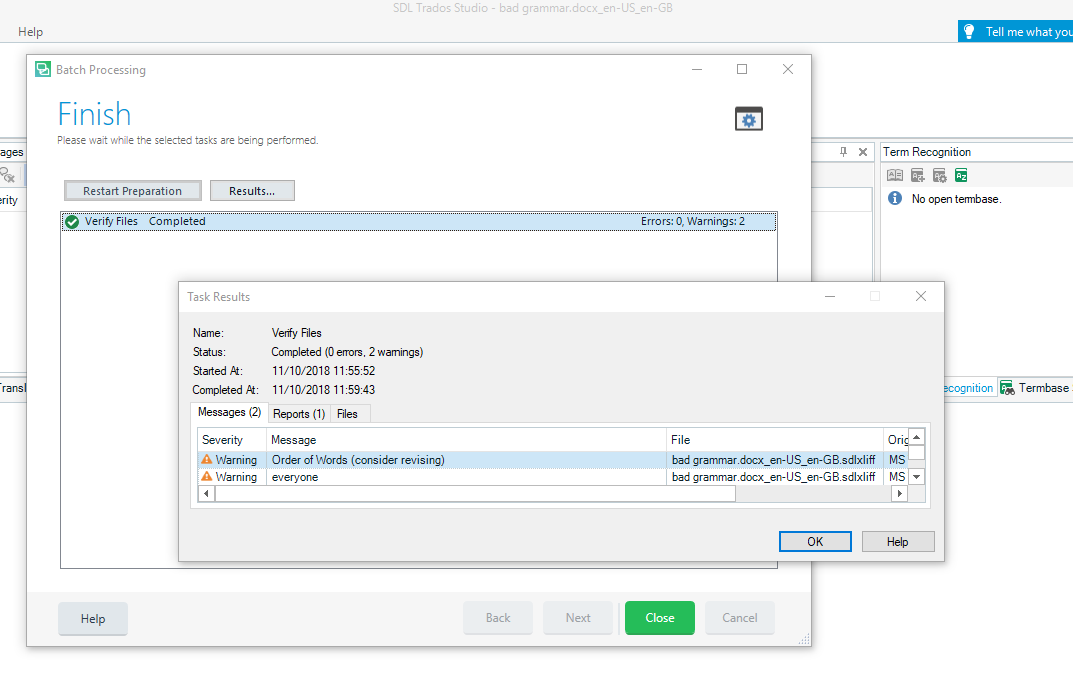Click the lightbulb Tell me icon
Viewport: 1073px width, 699px height.
pyautogui.click(x=969, y=31)
